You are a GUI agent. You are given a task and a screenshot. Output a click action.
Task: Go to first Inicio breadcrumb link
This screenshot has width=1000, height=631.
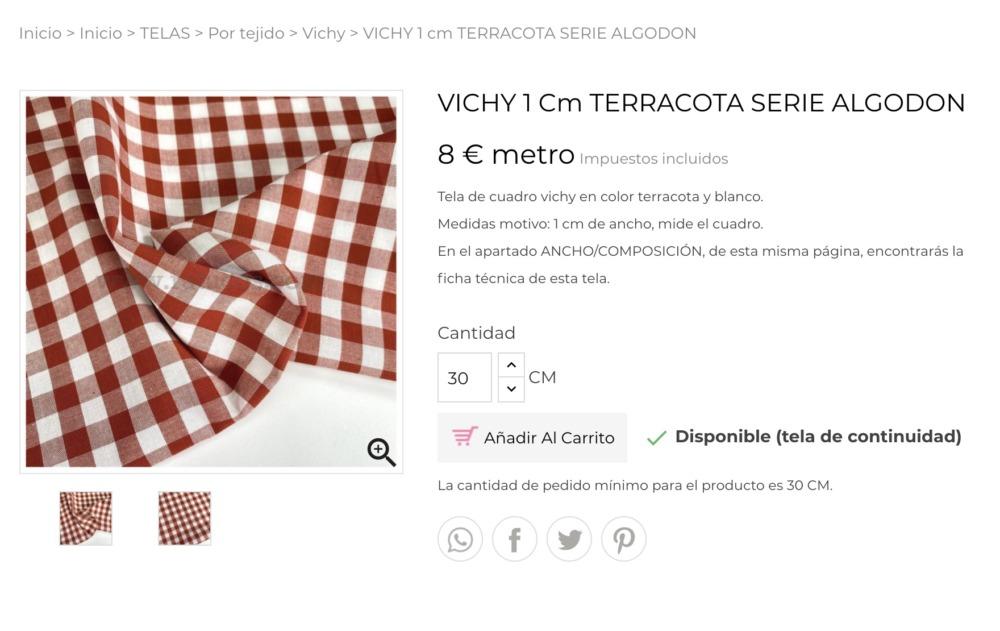[40, 33]
